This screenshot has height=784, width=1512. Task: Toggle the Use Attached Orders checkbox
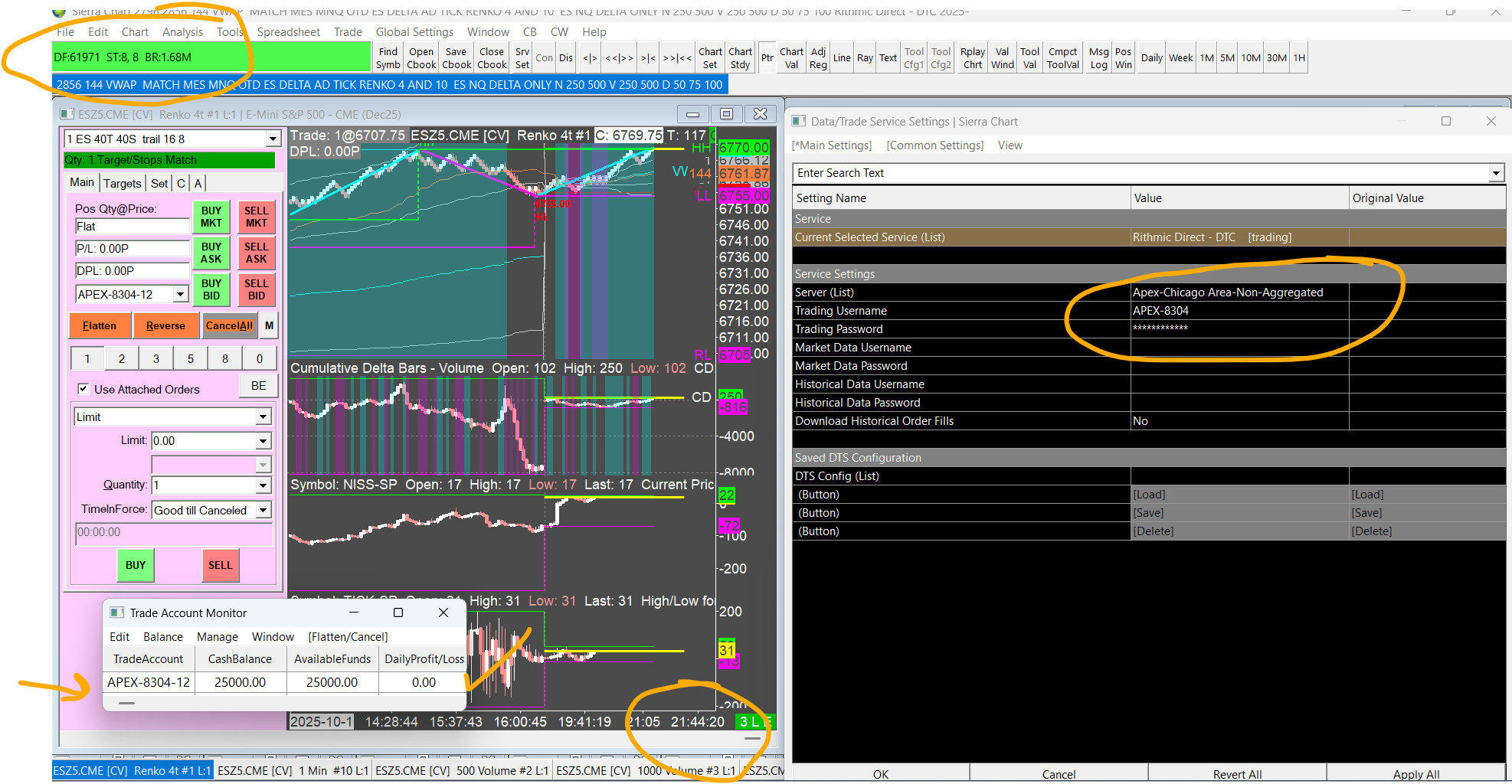coord(83,389)
